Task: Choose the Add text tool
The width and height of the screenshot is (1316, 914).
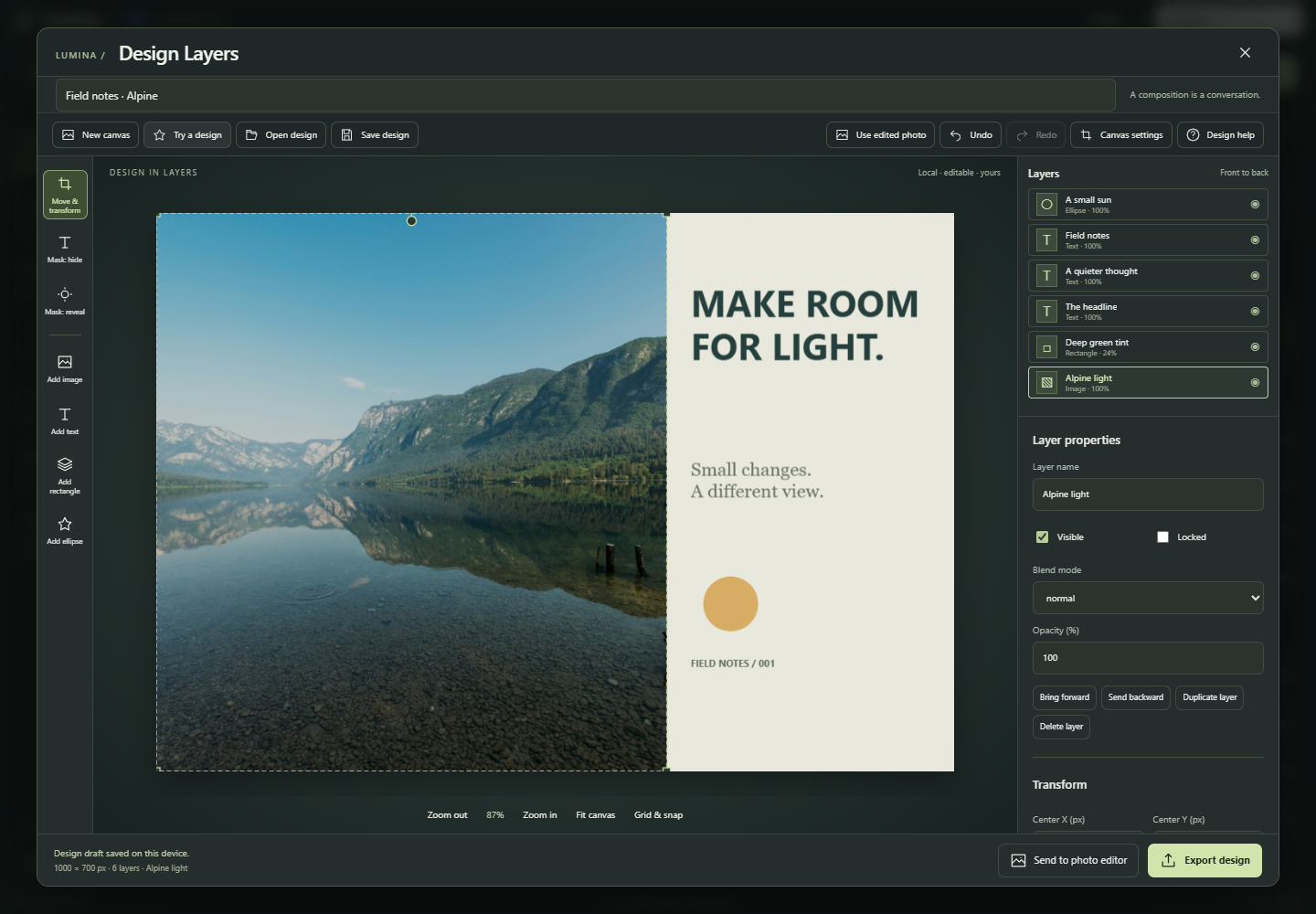Action: (65, 420)
